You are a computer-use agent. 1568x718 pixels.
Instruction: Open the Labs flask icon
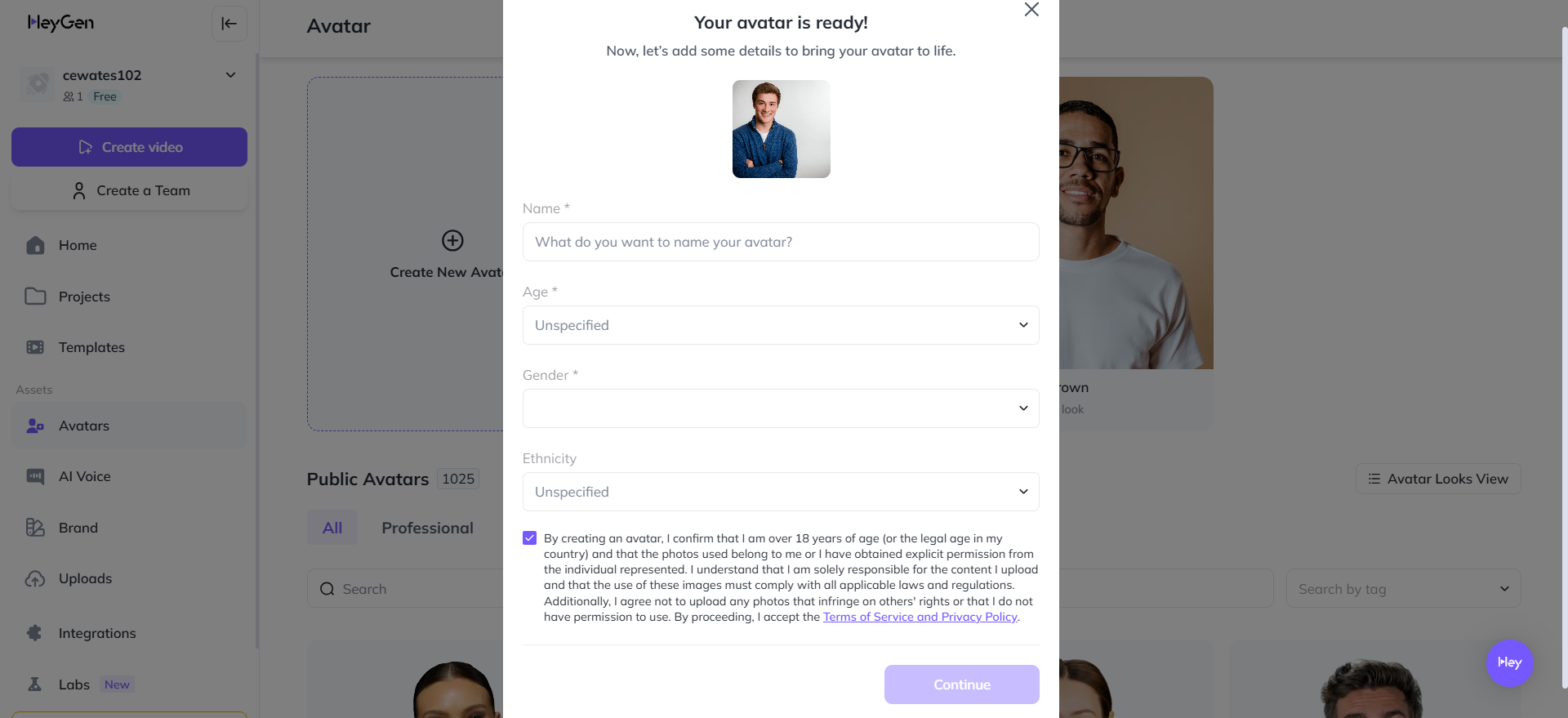click(x=35, y=685)
